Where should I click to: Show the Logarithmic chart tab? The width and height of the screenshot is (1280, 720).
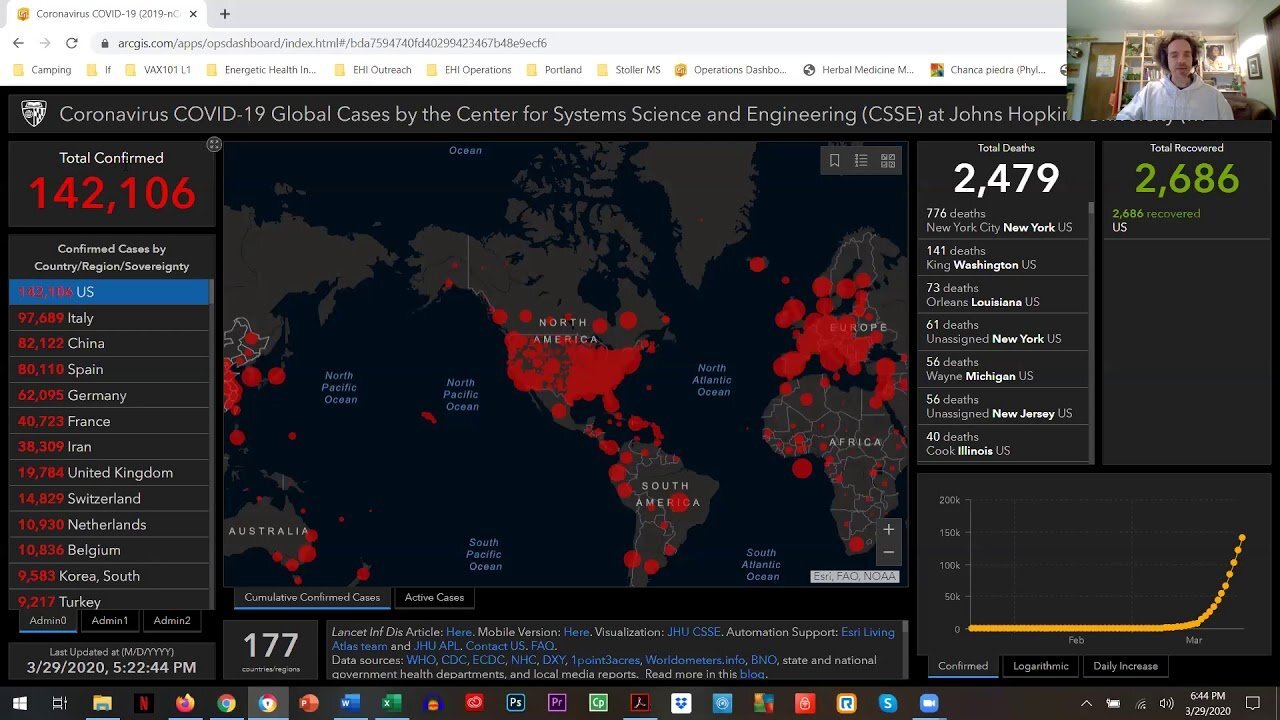pyautogui.click(x=1040, y=666)
